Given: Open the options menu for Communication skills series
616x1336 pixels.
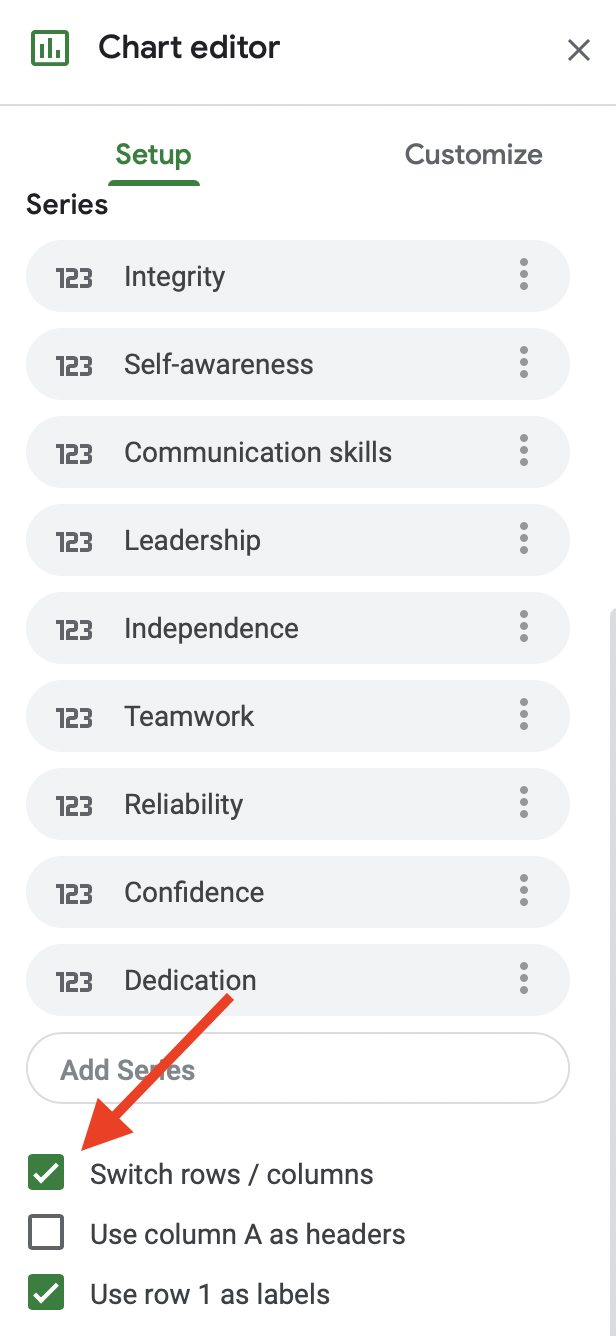Looking at the screenshot, I should point(523,452).
